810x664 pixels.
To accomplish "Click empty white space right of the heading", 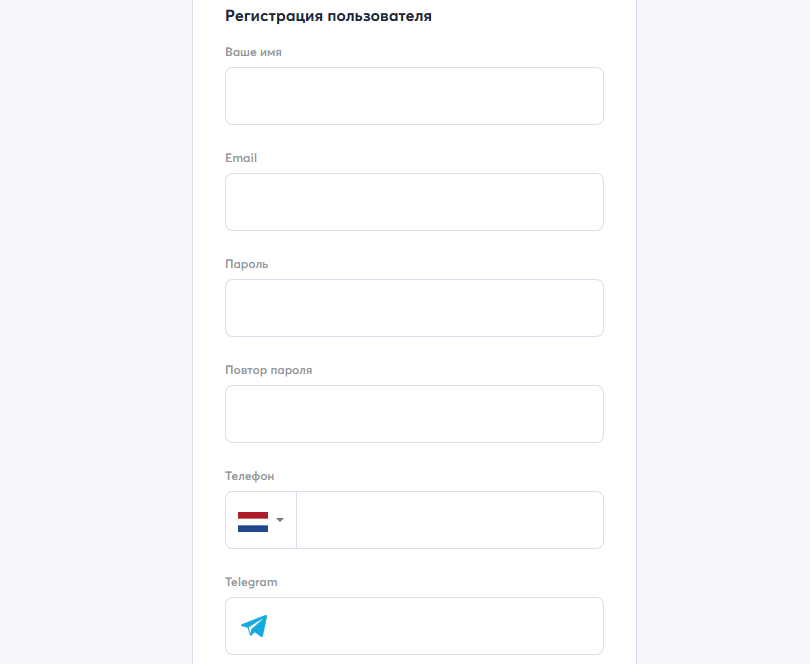I will click(x=530, y=16).
